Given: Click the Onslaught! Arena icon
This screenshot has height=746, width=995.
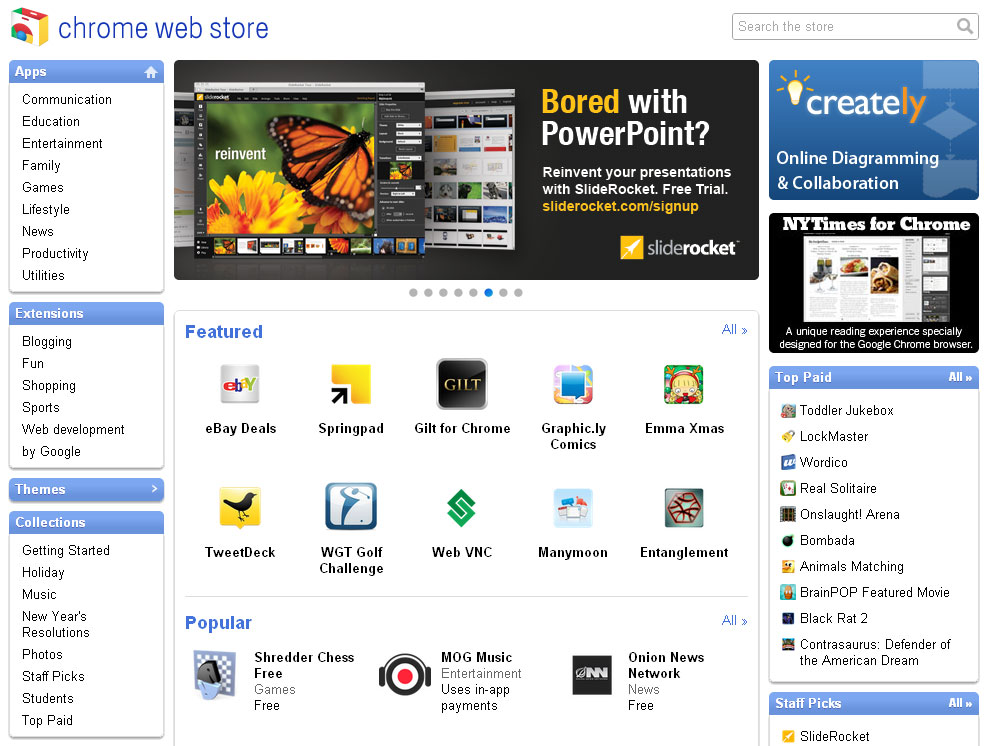Looking at the screenshot, I should point(788,514).
